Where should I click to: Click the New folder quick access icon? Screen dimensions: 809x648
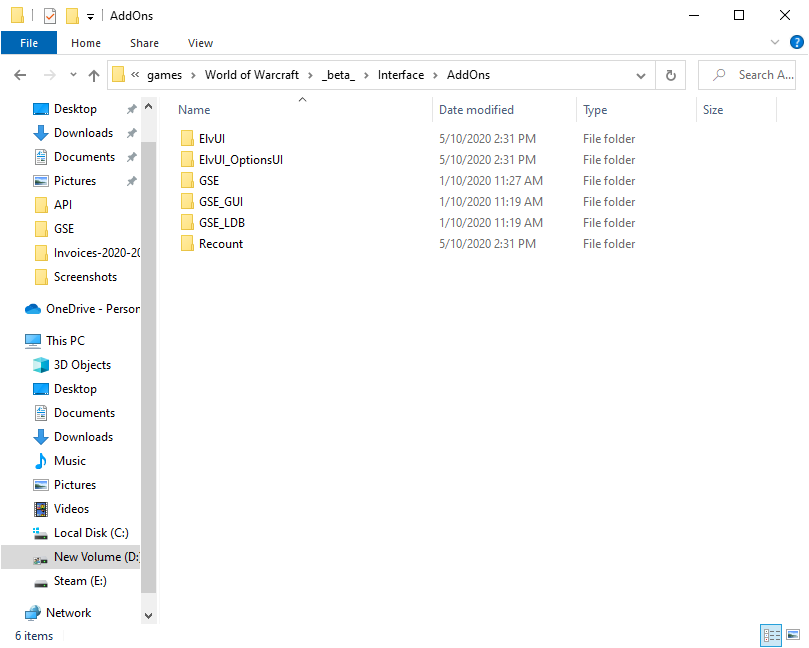(72, 16)
